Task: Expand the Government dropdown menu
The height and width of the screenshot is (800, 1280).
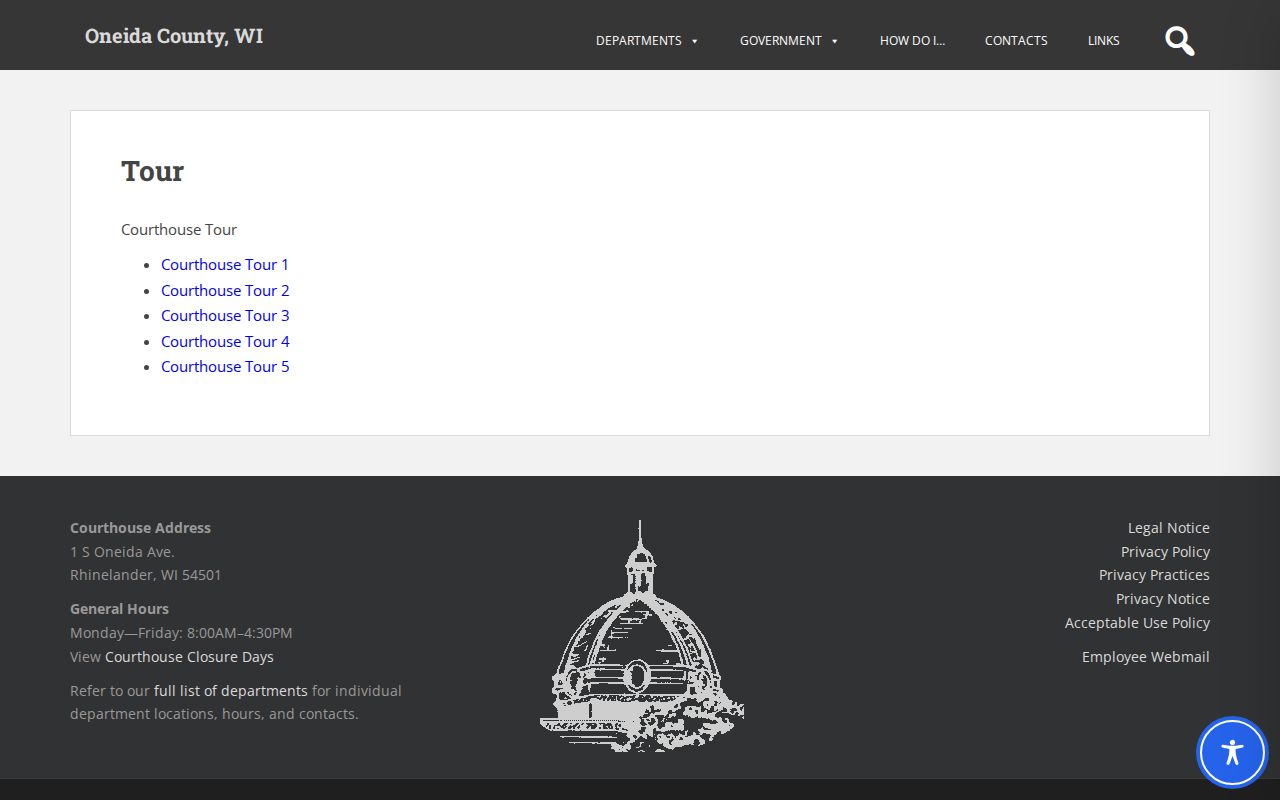Action: click(789, 41)
